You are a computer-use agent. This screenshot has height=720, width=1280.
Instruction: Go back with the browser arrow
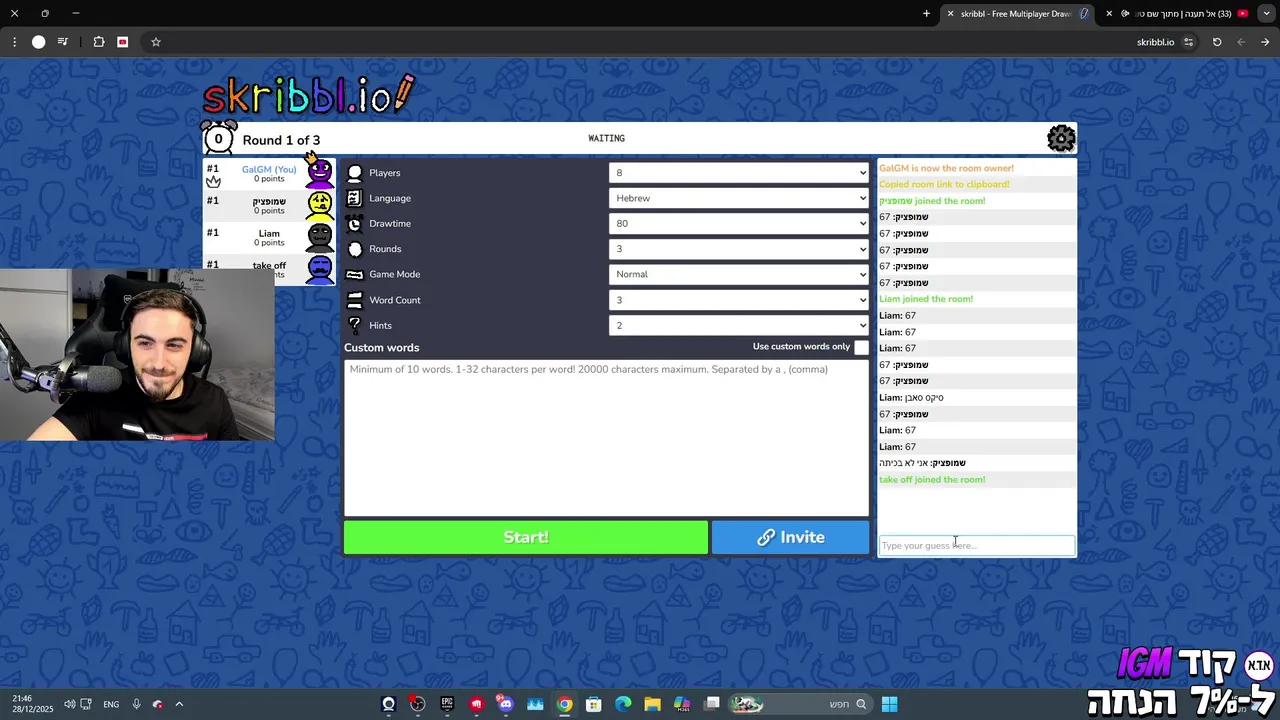coord(1265,42)
